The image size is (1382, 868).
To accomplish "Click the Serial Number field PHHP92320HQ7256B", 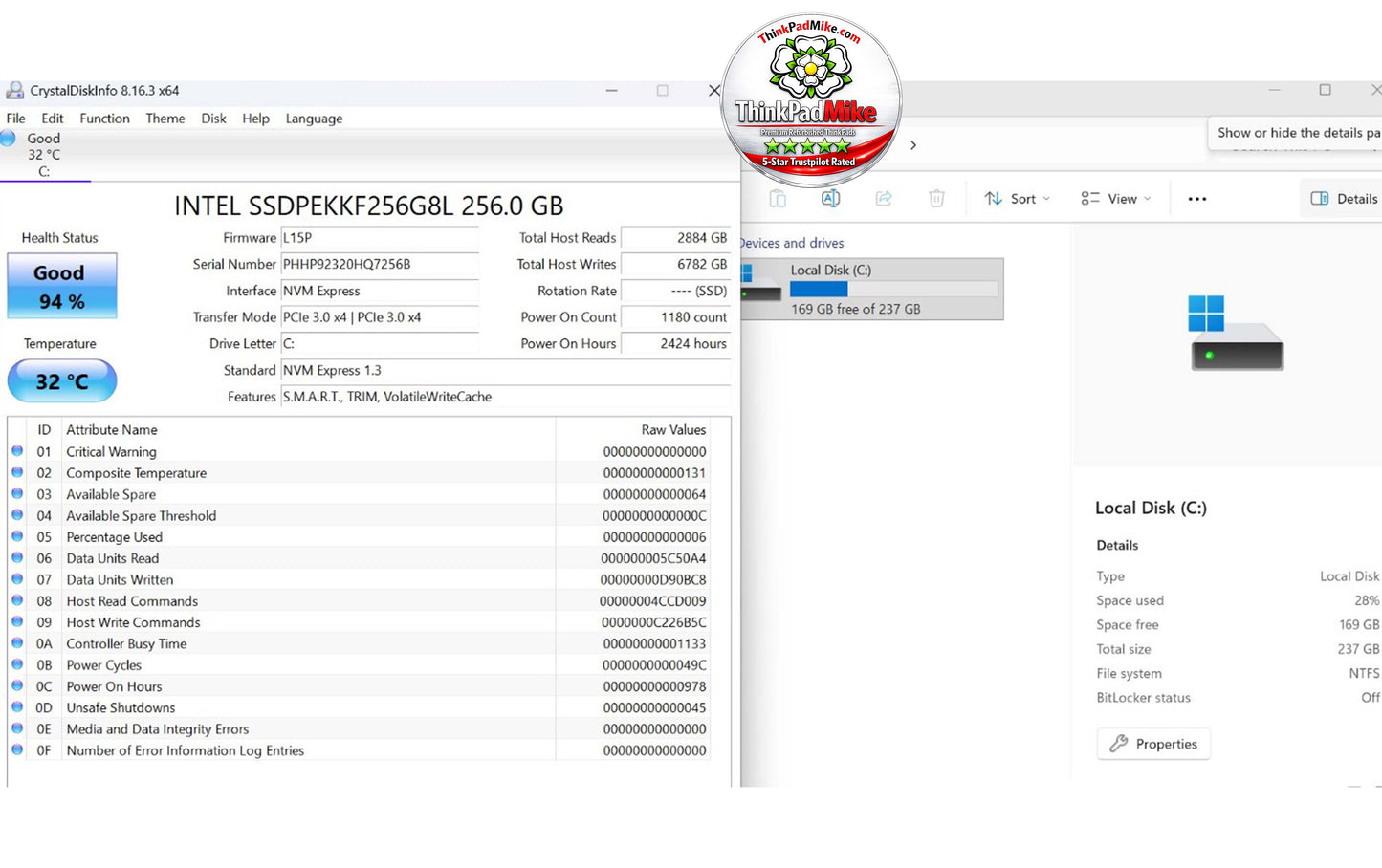I will [380, 264].
